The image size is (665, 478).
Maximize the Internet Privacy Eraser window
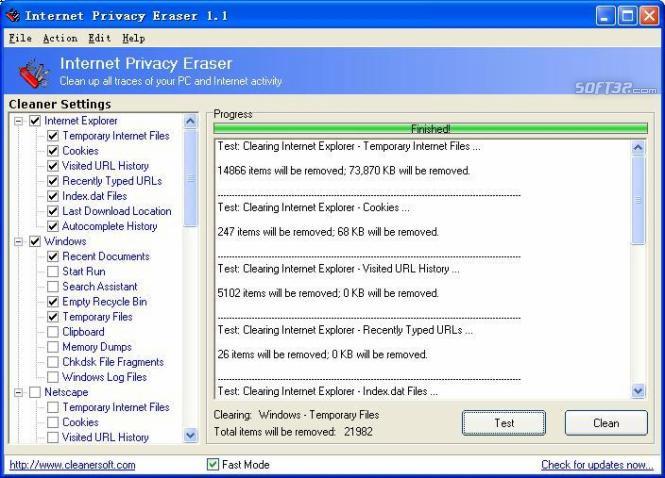pos(627,16)
